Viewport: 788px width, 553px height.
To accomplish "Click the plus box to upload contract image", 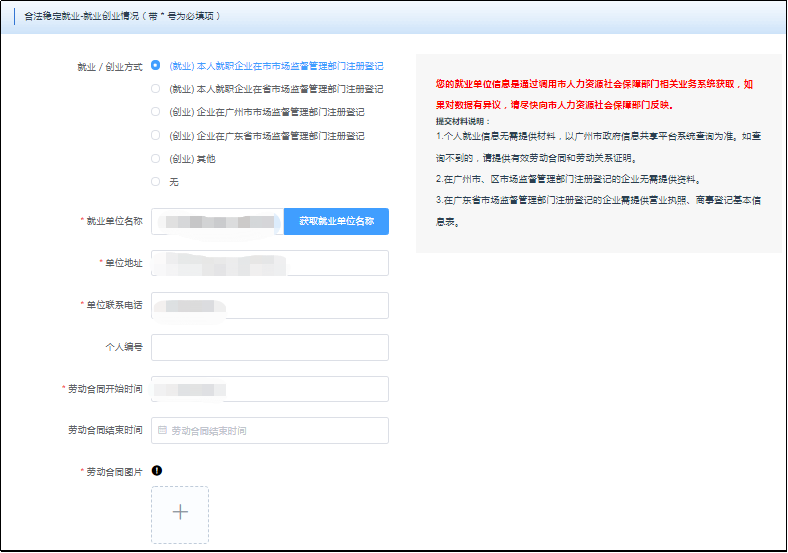I will [180, 515].
